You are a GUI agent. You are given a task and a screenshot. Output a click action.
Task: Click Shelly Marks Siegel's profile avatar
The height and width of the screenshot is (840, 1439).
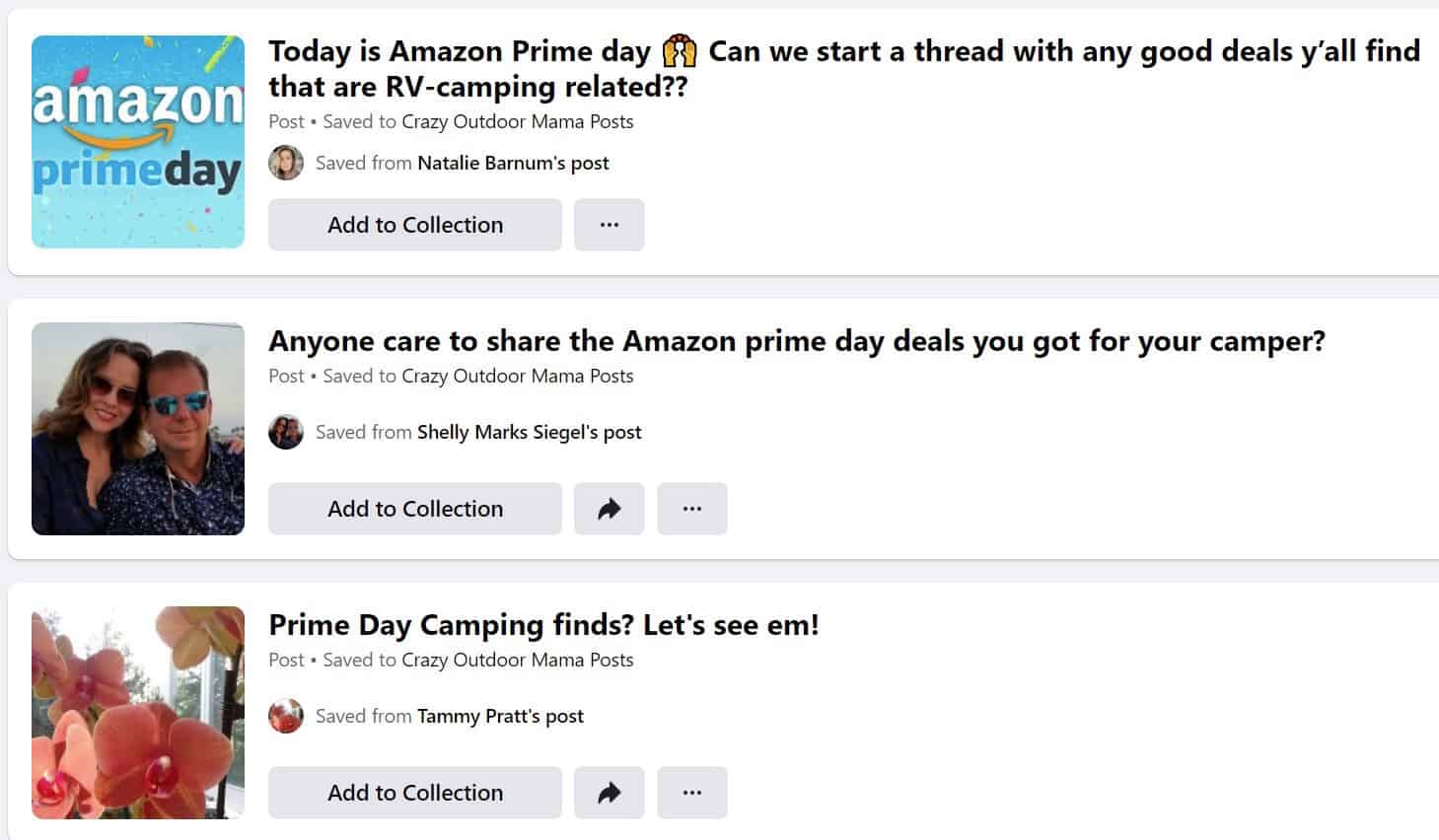(285, 432)
